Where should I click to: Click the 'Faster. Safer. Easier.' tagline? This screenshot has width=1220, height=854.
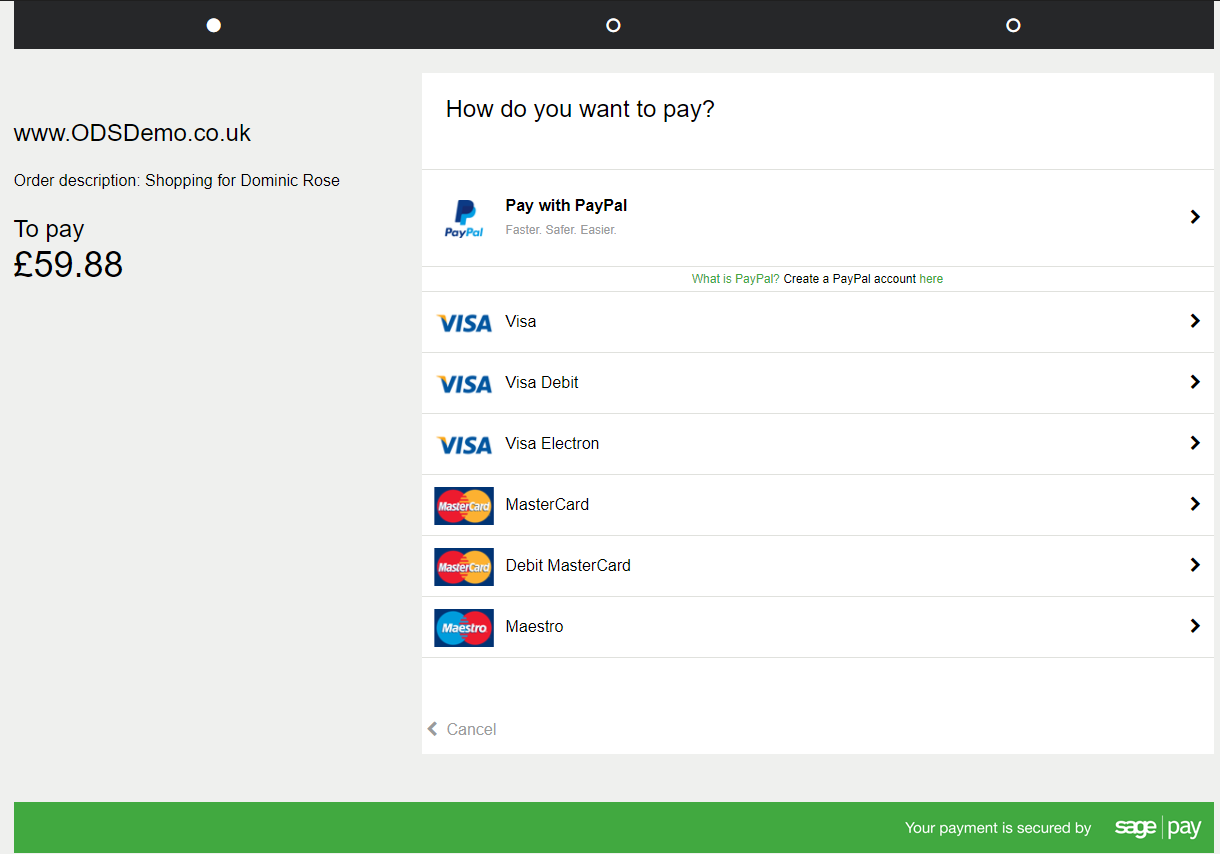pyautogui.click(x=561, y=230)
